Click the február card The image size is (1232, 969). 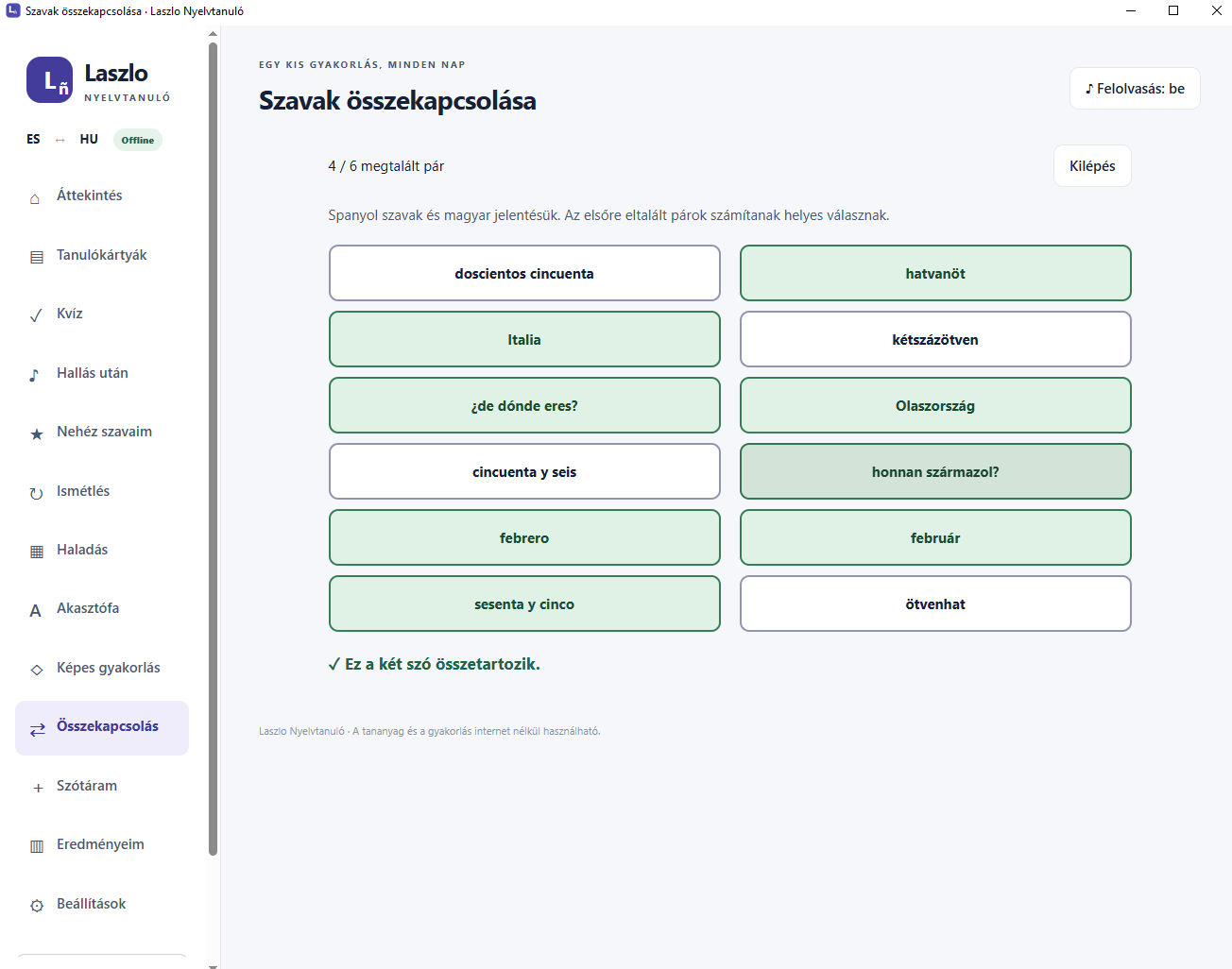935,537
